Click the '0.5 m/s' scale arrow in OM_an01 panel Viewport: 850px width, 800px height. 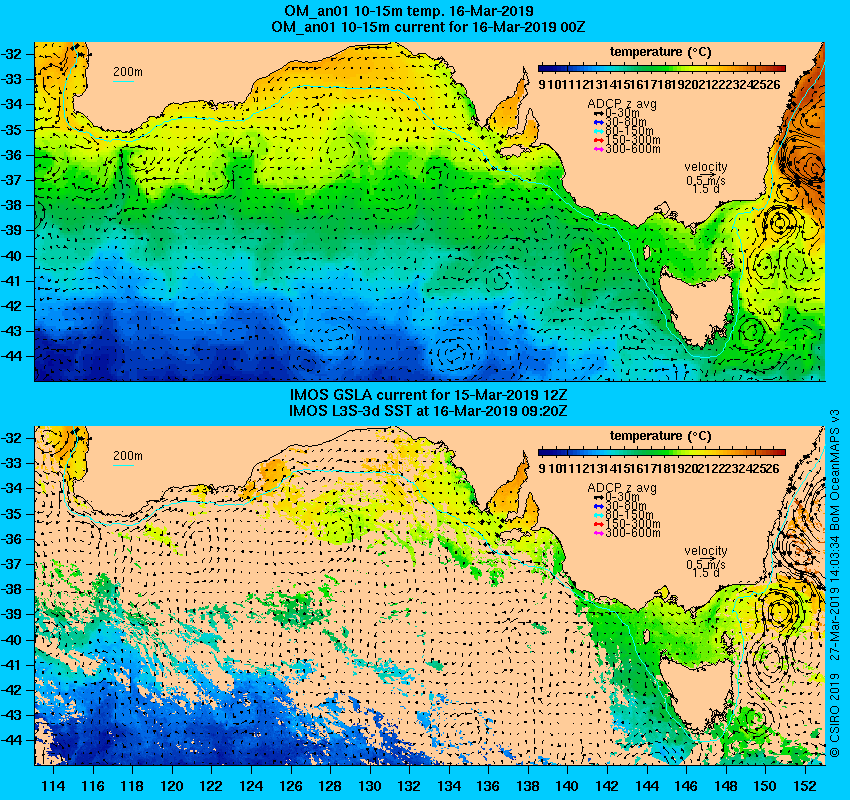pyautogui.click(x=706, y=175)
